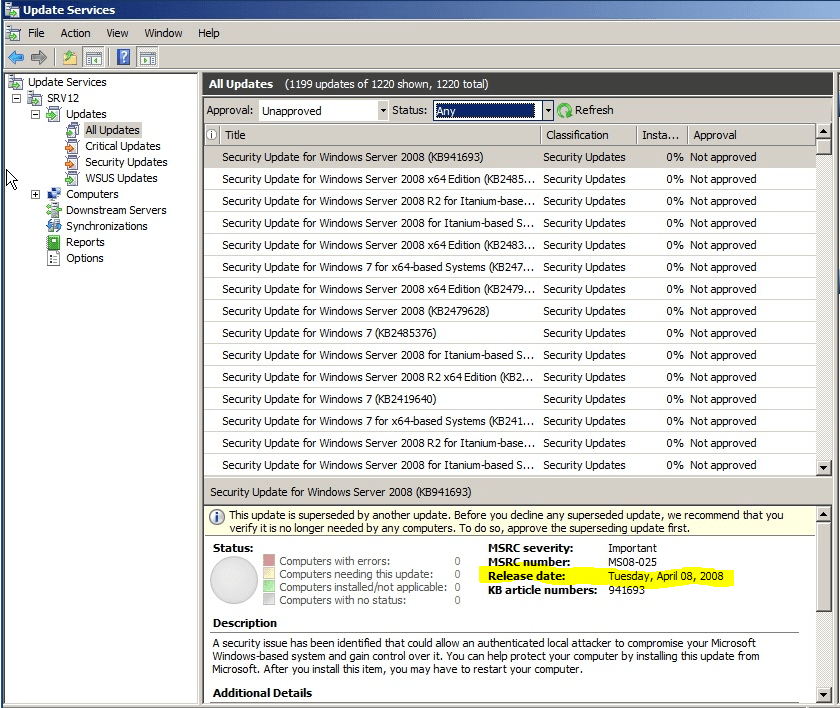Toggle the Show/Hide Action Pane icon
This screenshot has width=840, height=708.
(x=147, y=57)
